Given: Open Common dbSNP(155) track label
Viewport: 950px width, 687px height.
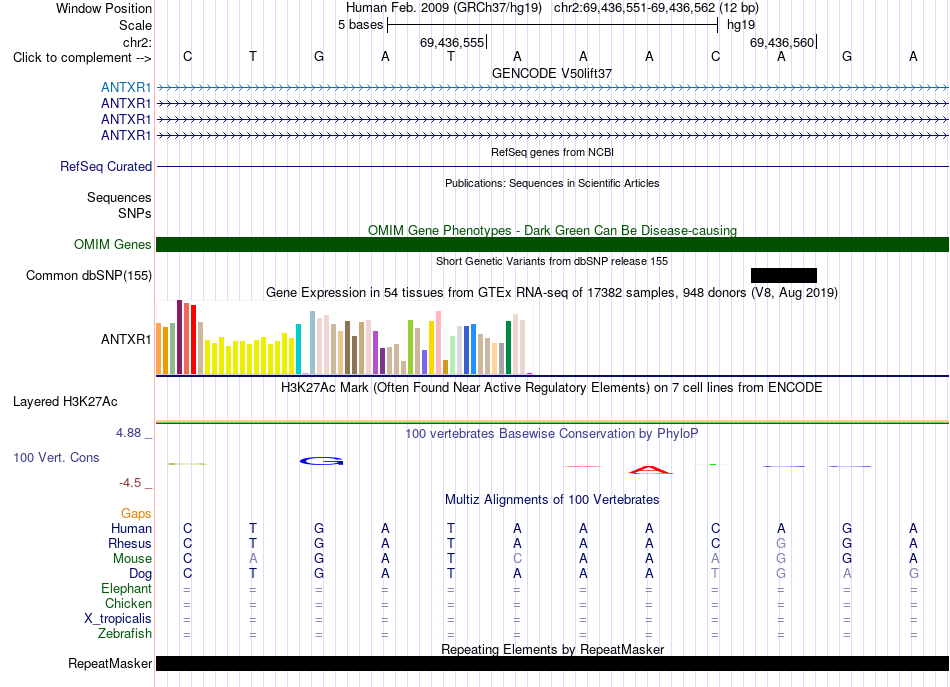Looking at the screenshot, I should [88, 276].
